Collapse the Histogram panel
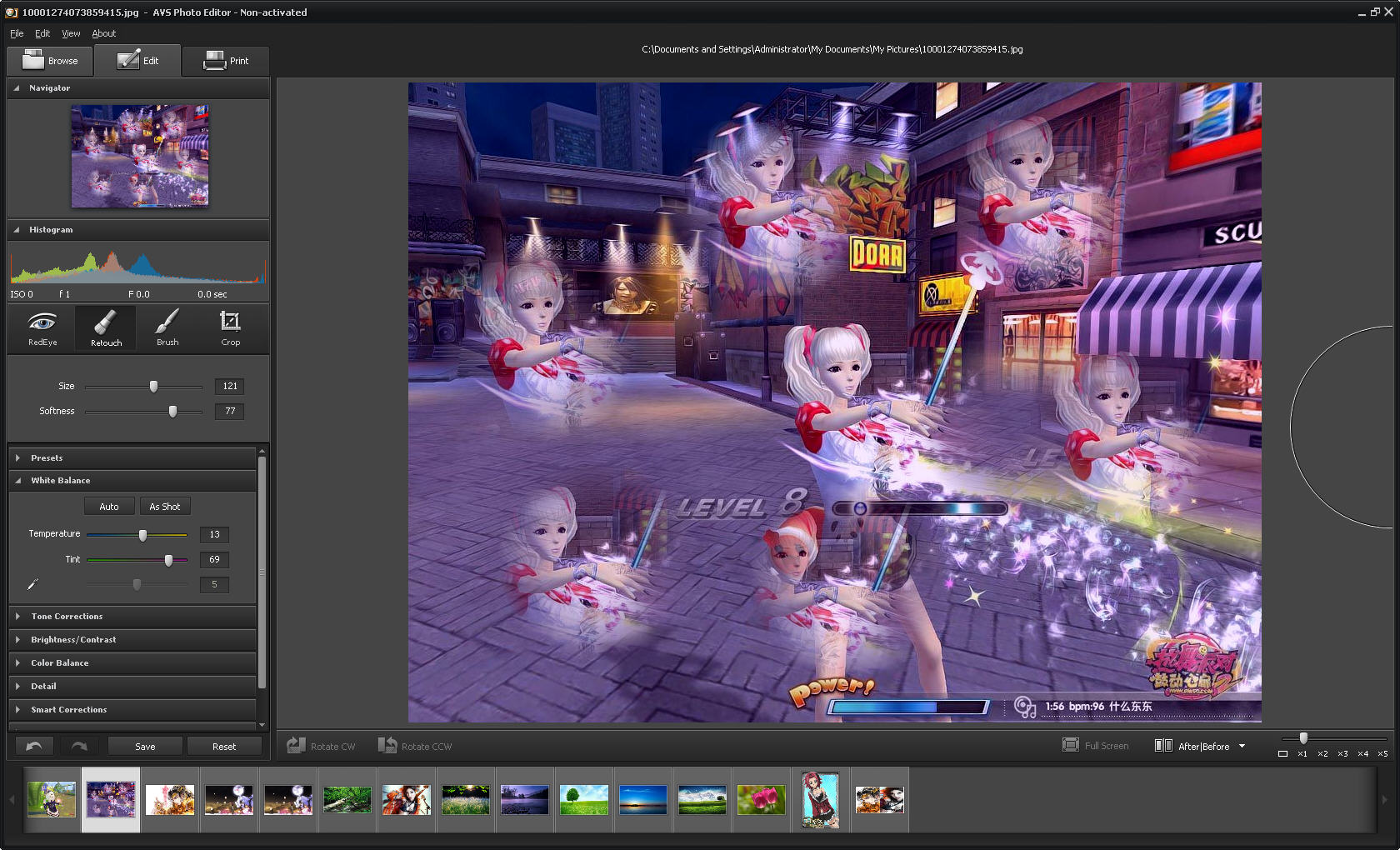This screenshot has height=850, width=1400. click(16, 229)
